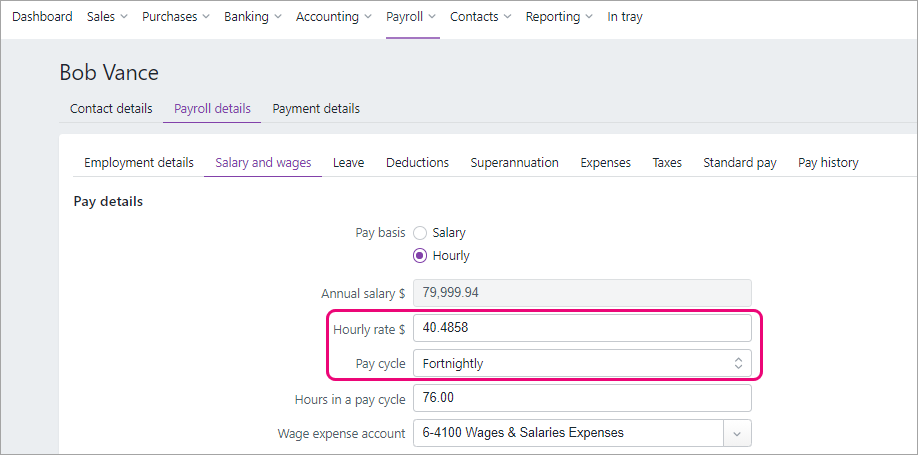Switch to the Payment details tab
The image size is (918, 455).
coord(316,109)
